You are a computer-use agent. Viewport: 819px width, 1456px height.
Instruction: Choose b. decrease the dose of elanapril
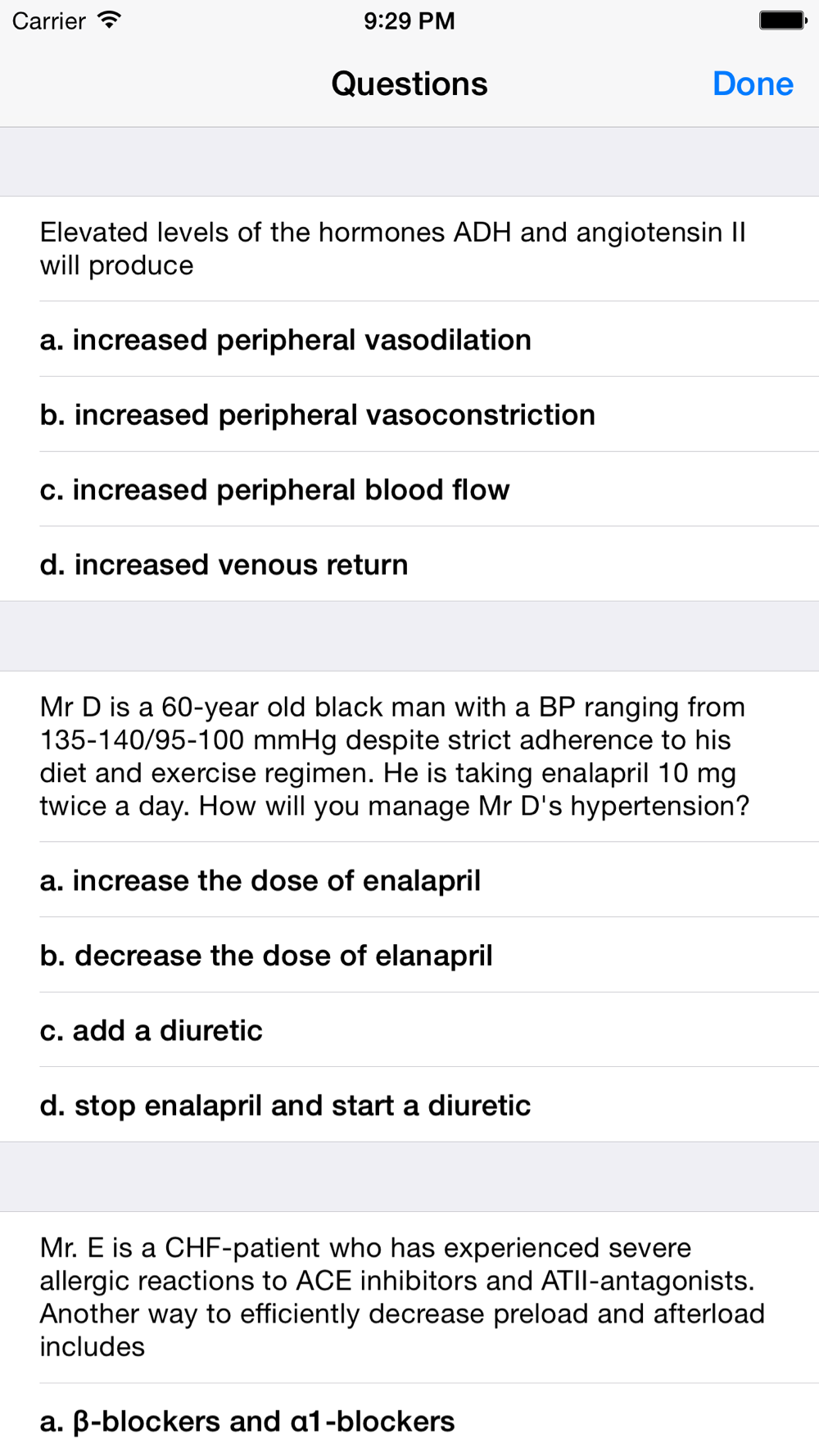coord(409,955)
